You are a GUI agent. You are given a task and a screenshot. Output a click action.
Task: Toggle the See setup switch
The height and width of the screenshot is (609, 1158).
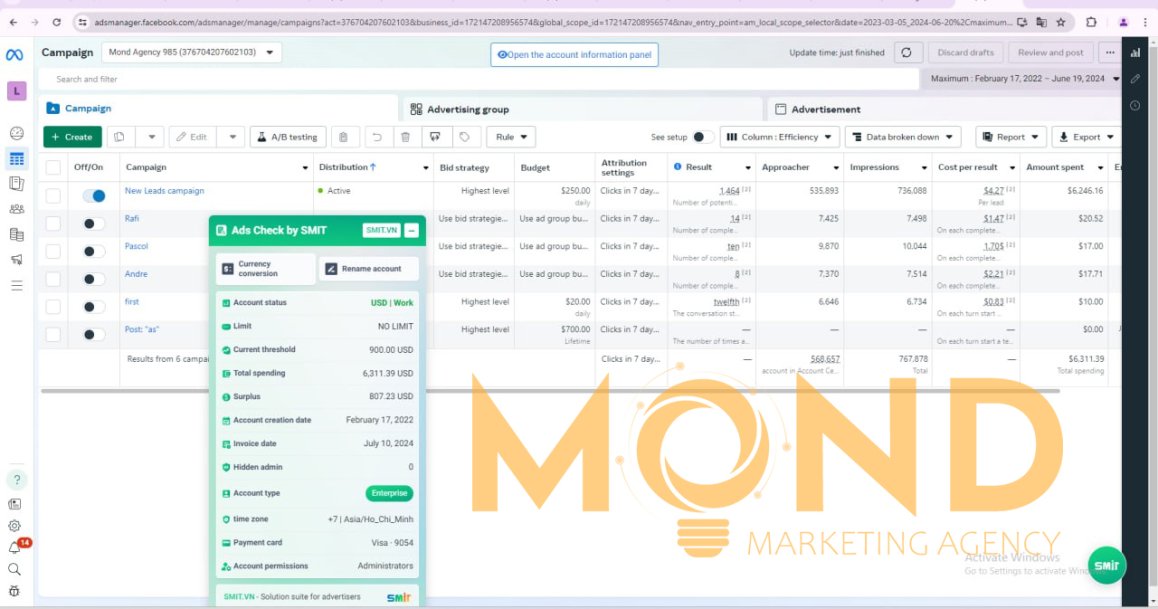point(701,137)
